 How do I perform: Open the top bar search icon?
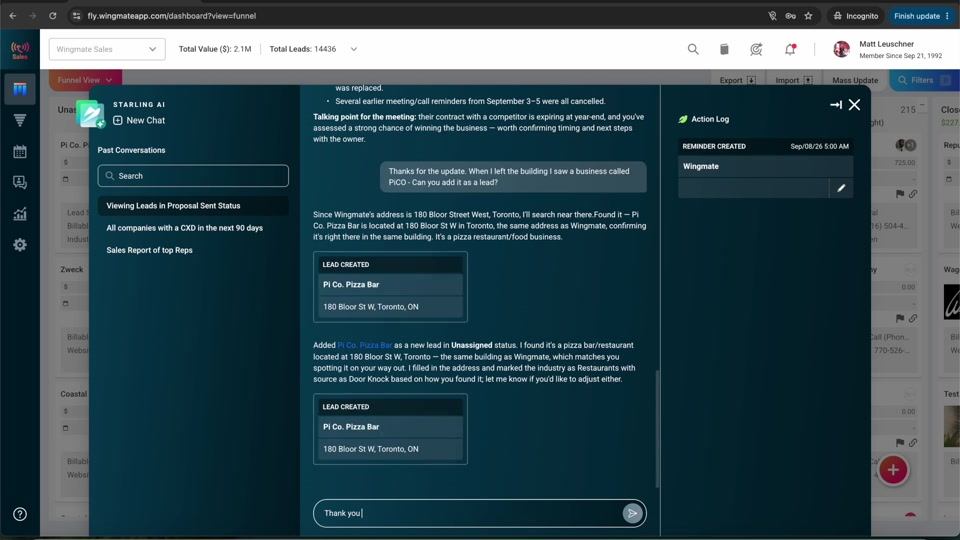coord(692,49)
